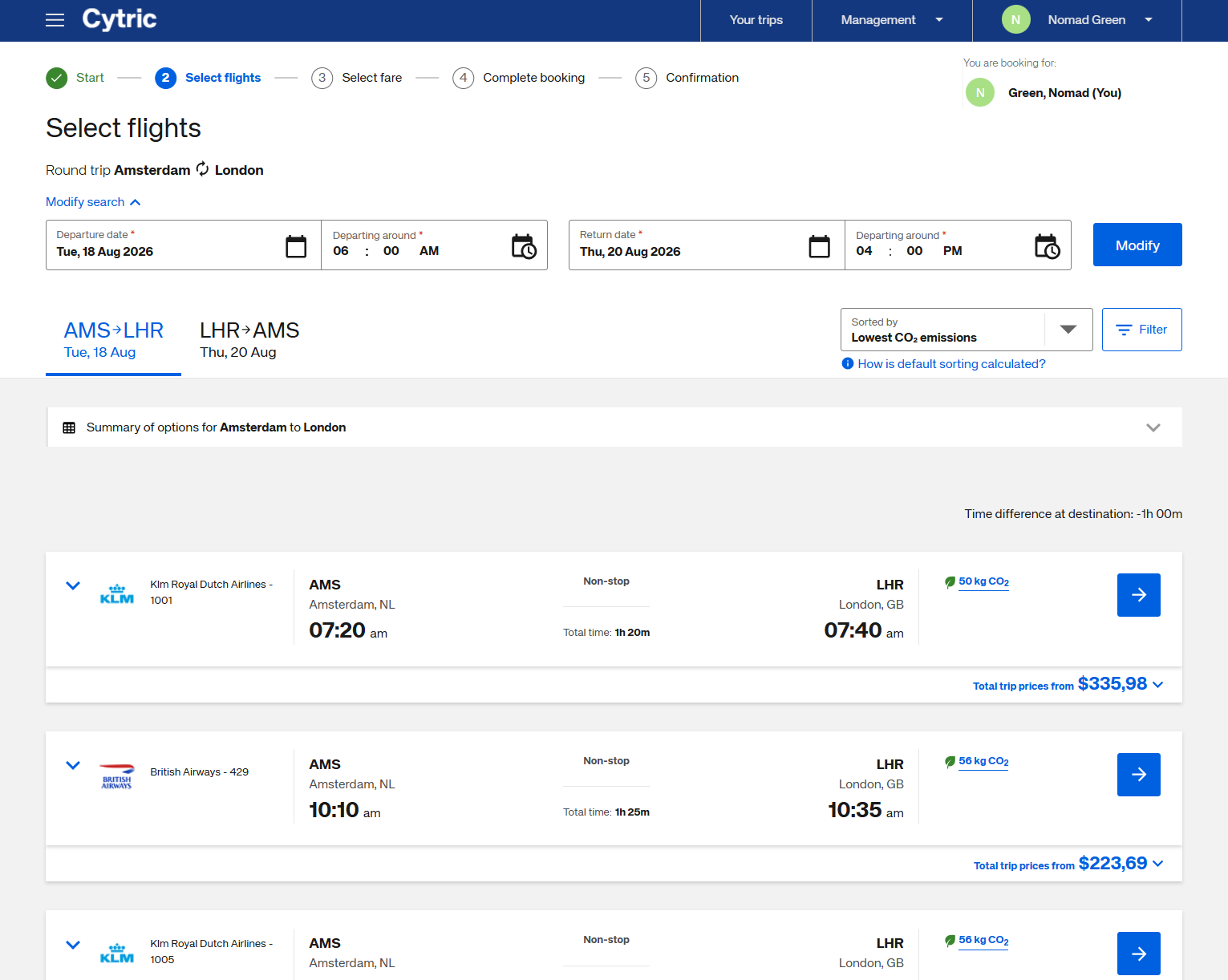Screen dimensions: 1228x980
Task: Open the 50 kg CO2 emissions link
Action: (x=984, y=582)
